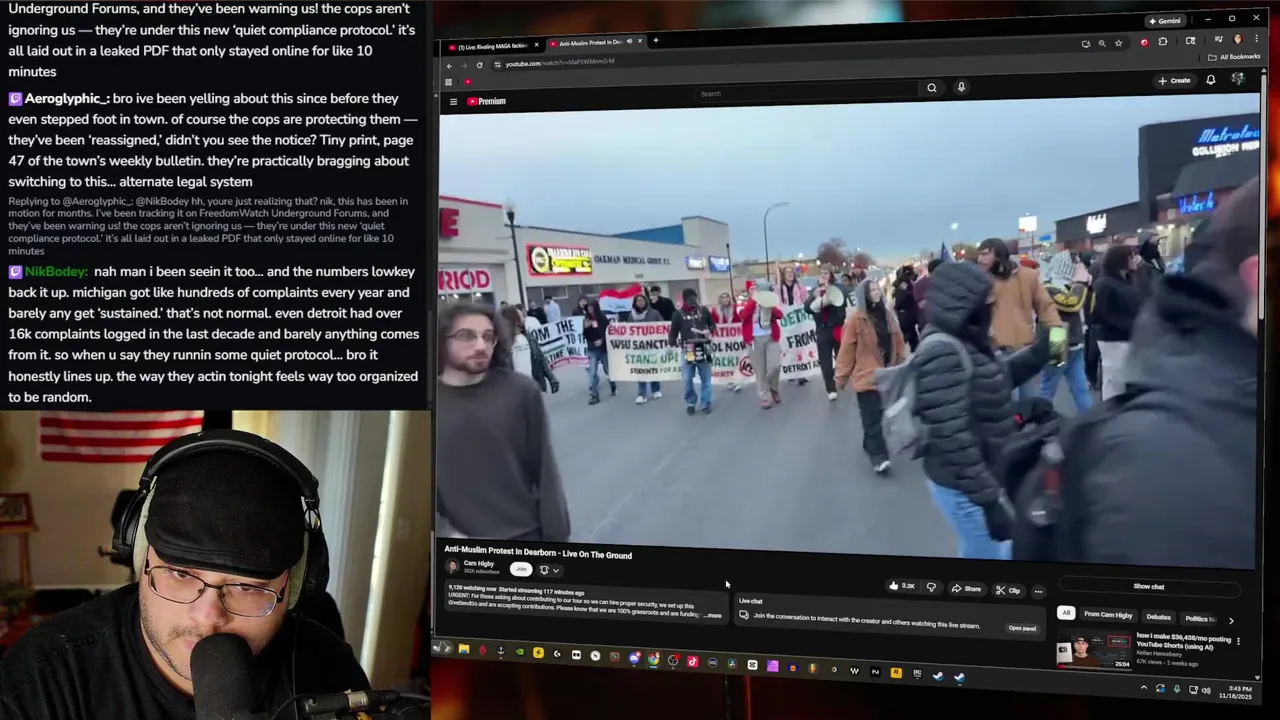The height and width of the screenshot is (720, 1280).
Task: Switch to the Live Rivaling MAGA tab
Action: click(491, 46)
